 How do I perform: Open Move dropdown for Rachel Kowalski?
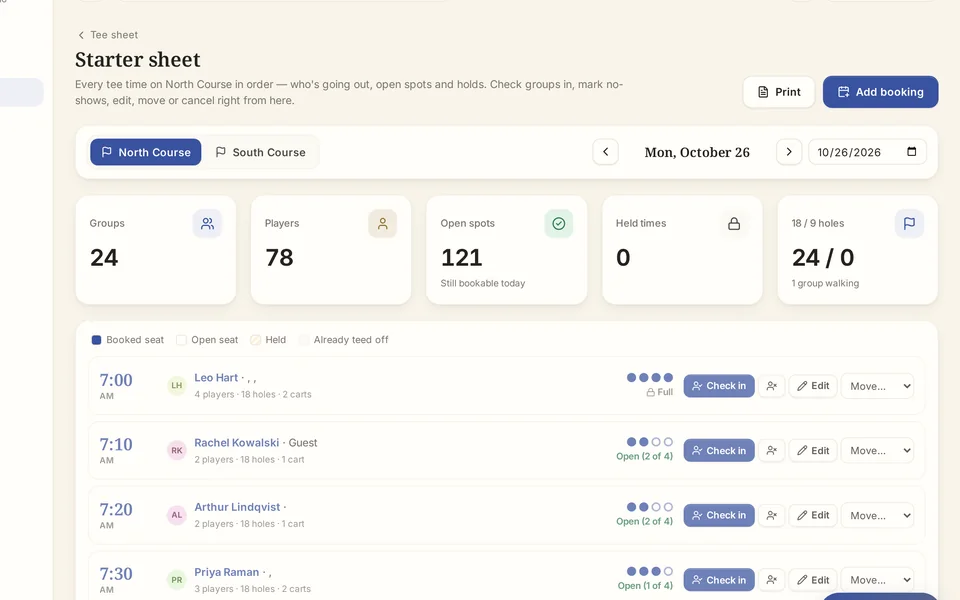pyautogui.click(x=877, y=451)
